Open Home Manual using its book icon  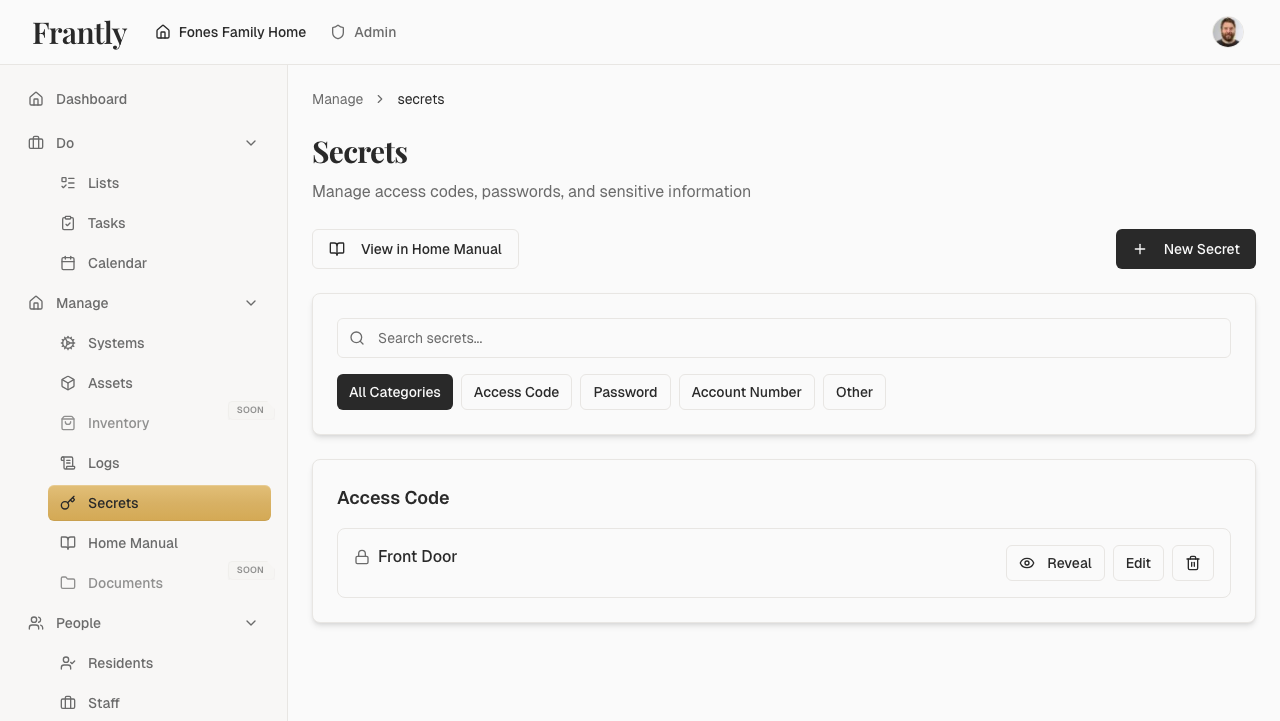tap(69, 543)
